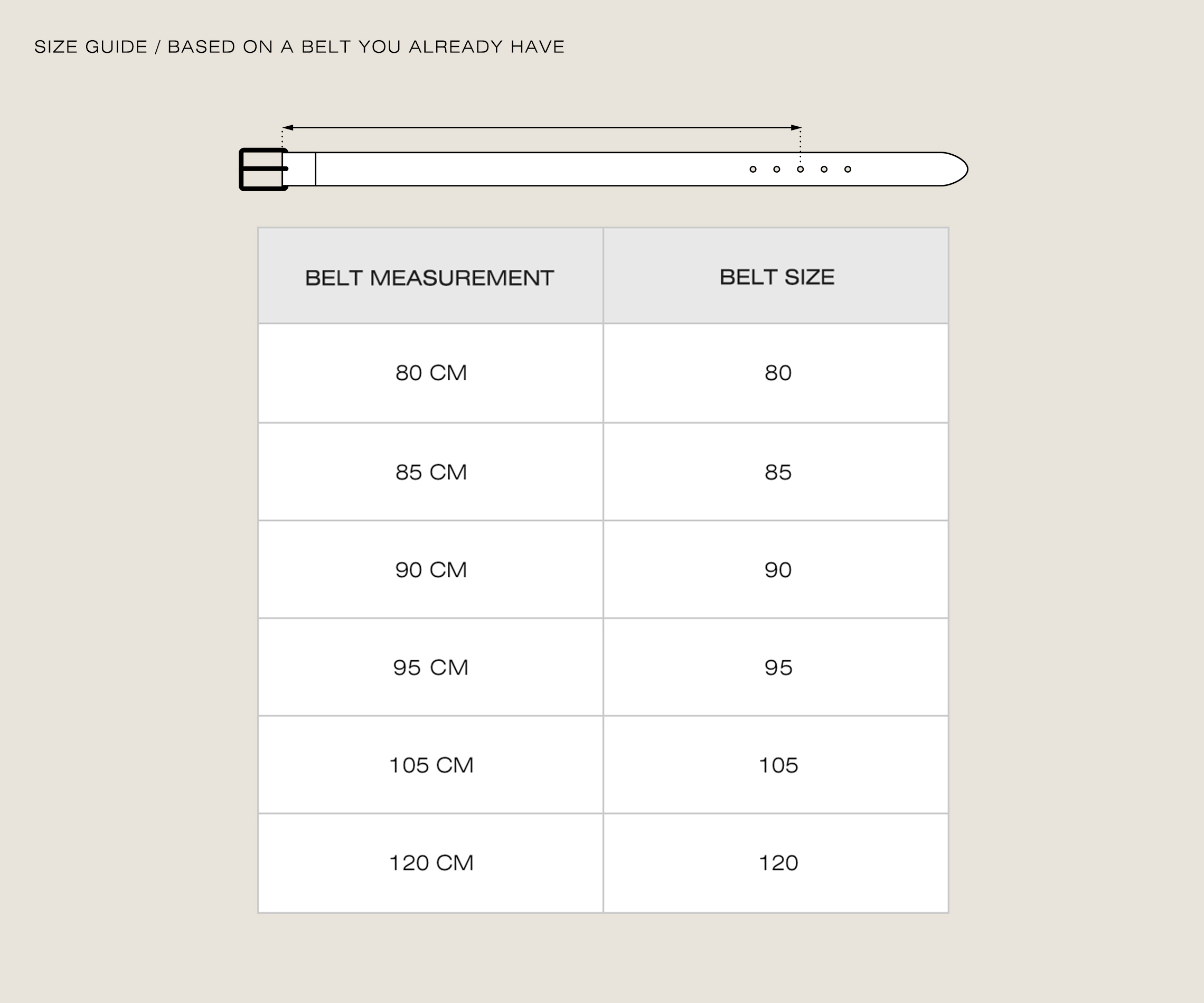The image size is (1204, 1003).
Task: Click the 90 CM measurement cell
Action: 430,569
